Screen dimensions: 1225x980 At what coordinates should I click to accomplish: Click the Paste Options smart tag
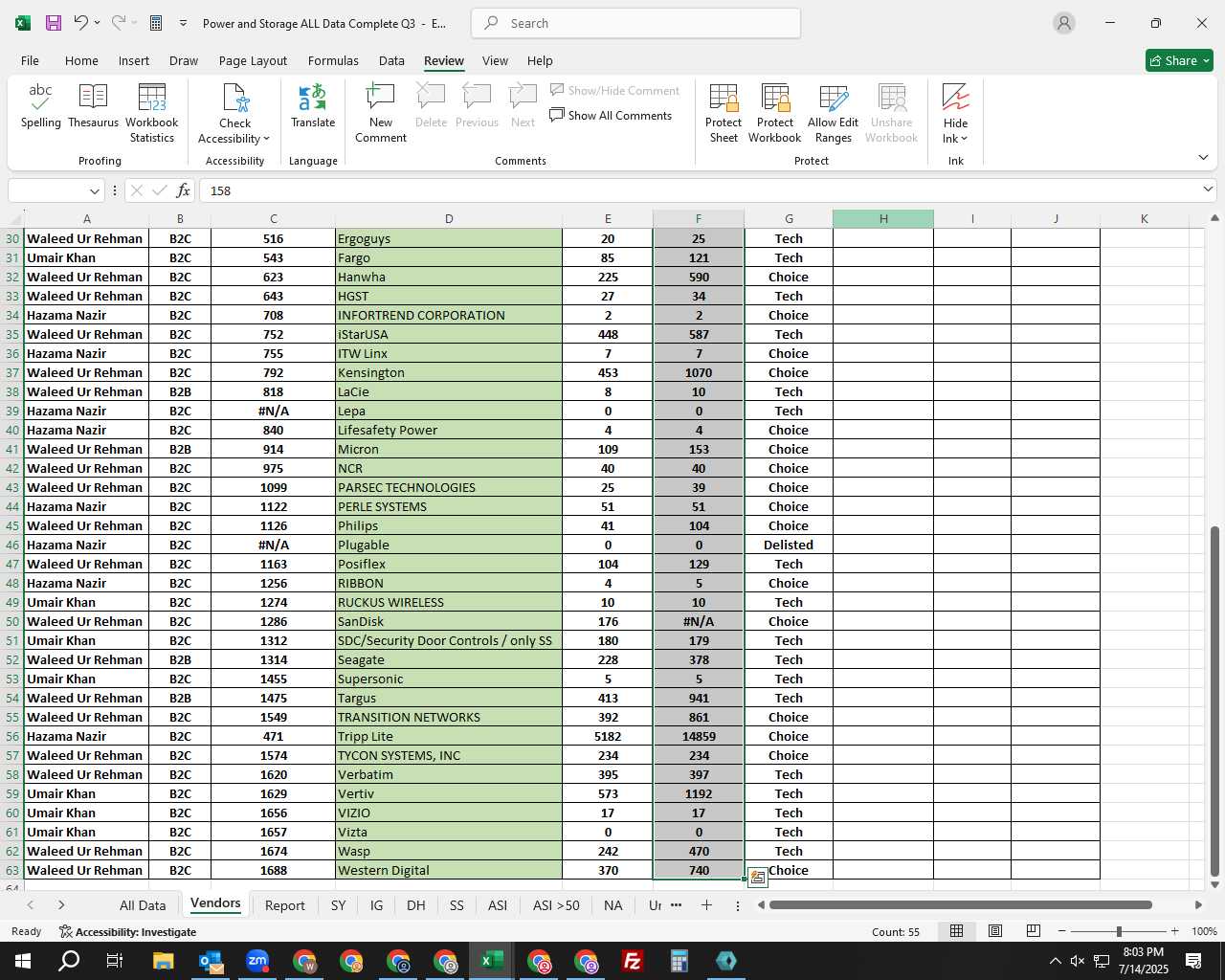(757, 878)
